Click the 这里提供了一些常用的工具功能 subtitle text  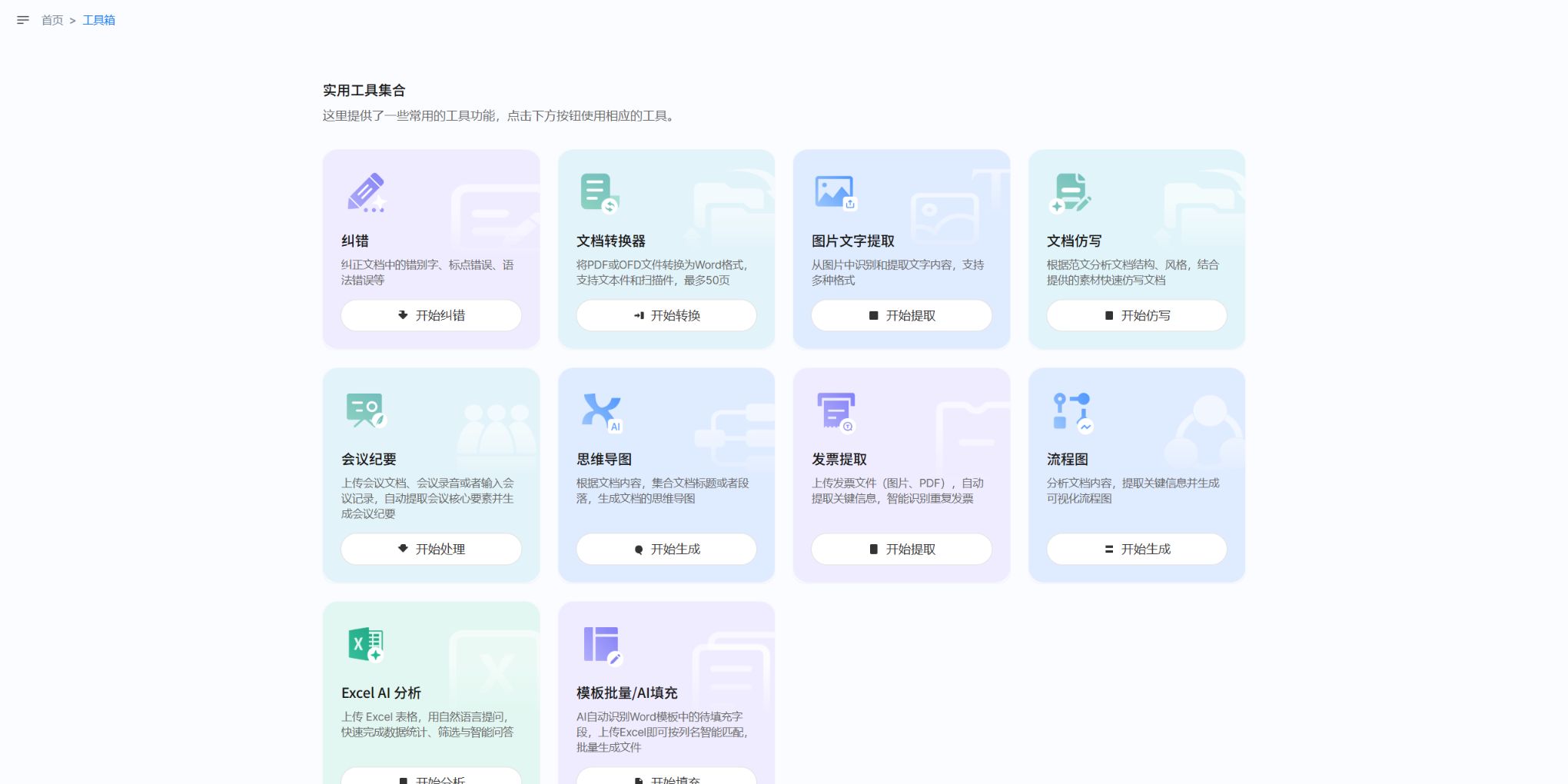coord(499,116)
